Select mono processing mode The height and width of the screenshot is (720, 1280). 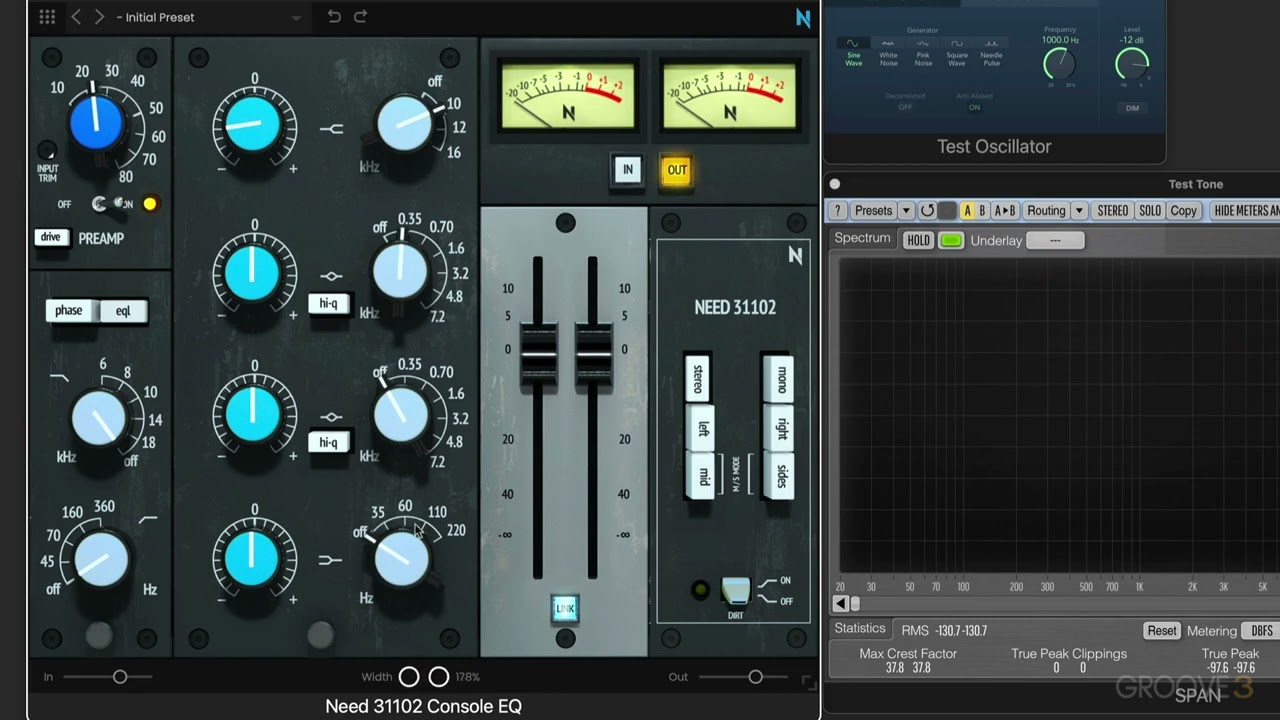[780, 379]
